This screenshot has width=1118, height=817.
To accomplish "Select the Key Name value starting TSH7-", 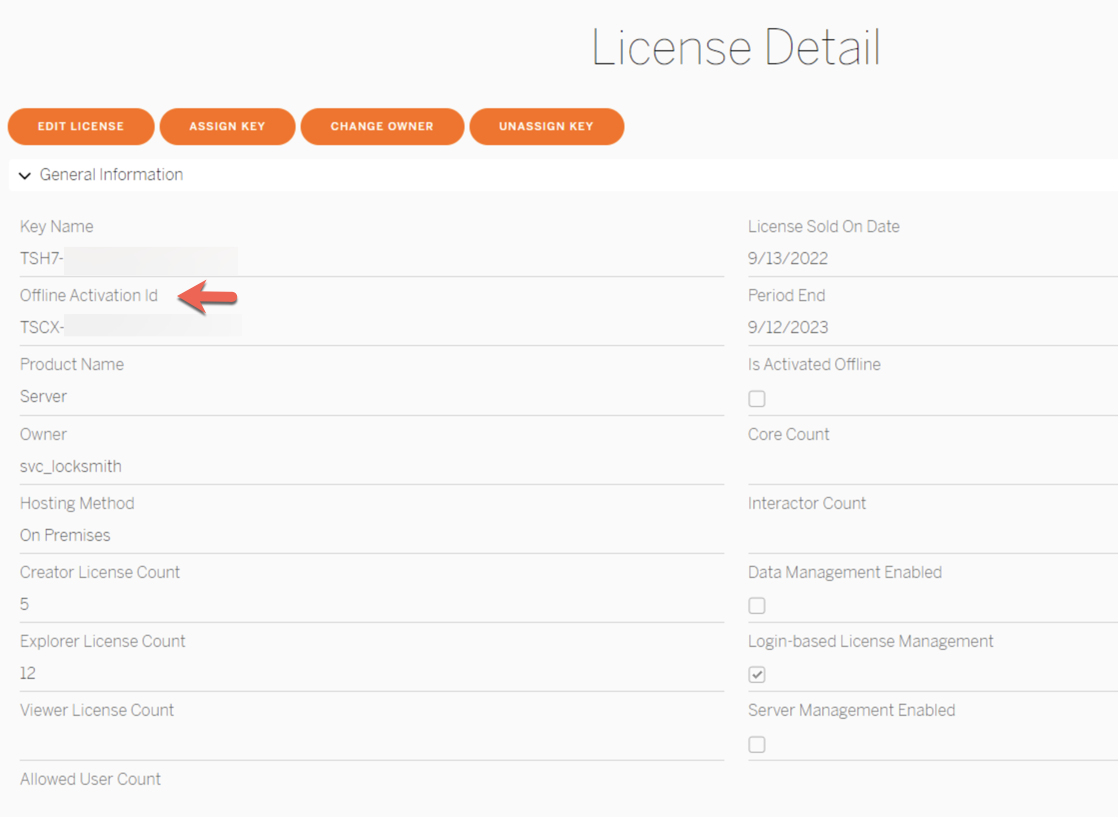I will coord(42,259).
